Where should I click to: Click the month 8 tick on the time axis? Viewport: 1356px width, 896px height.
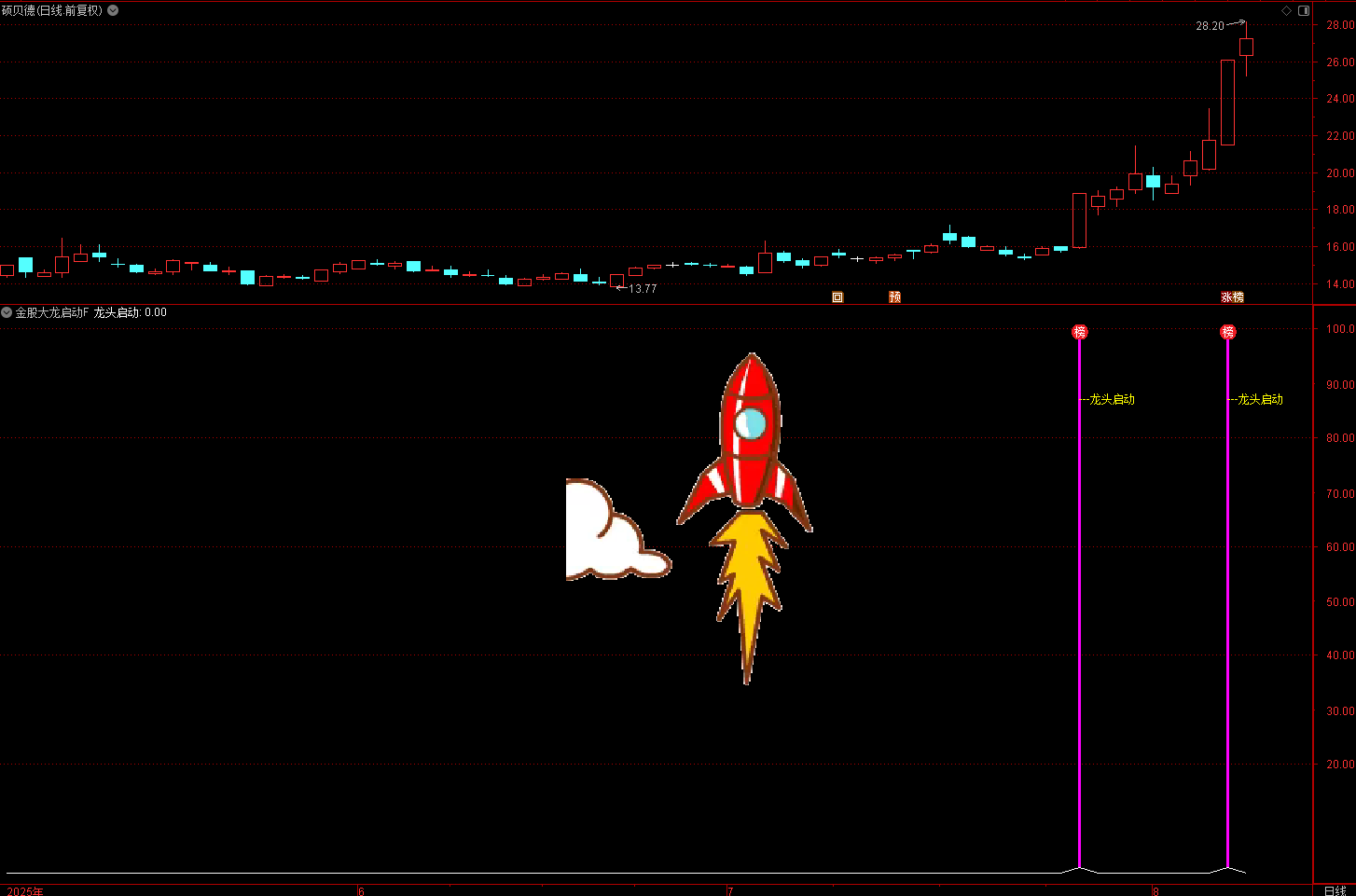click(x=1156, y=891)
